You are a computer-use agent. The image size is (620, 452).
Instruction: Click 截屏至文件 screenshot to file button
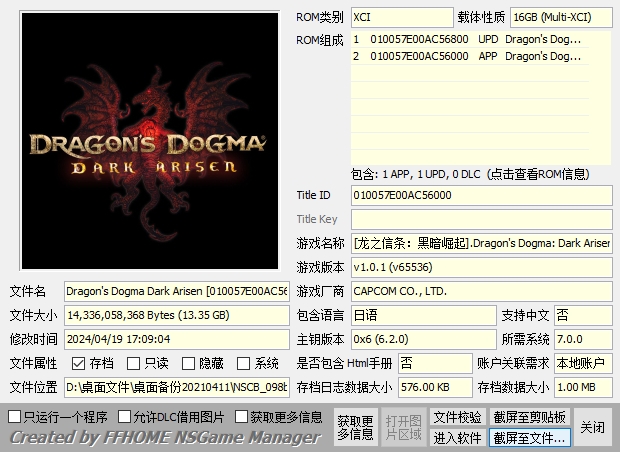coord(530,437)
